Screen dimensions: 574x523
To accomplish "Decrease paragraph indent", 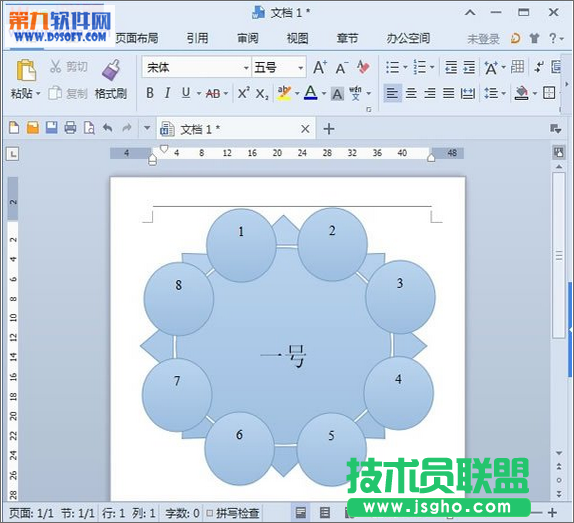I will pos(451,67).
